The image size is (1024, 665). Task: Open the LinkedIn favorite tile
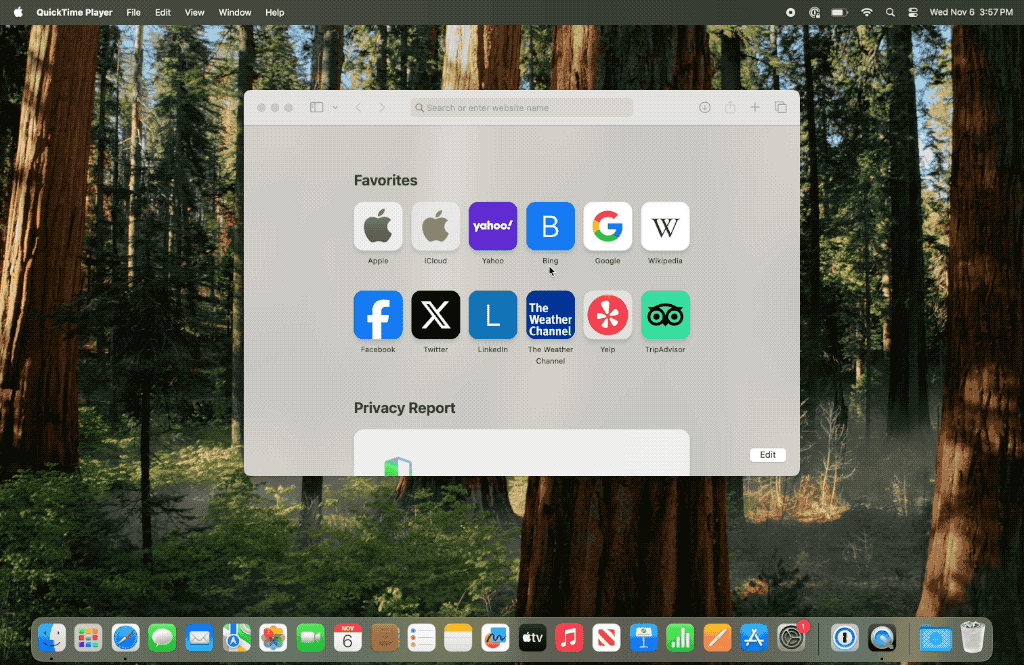pos(493,315)
